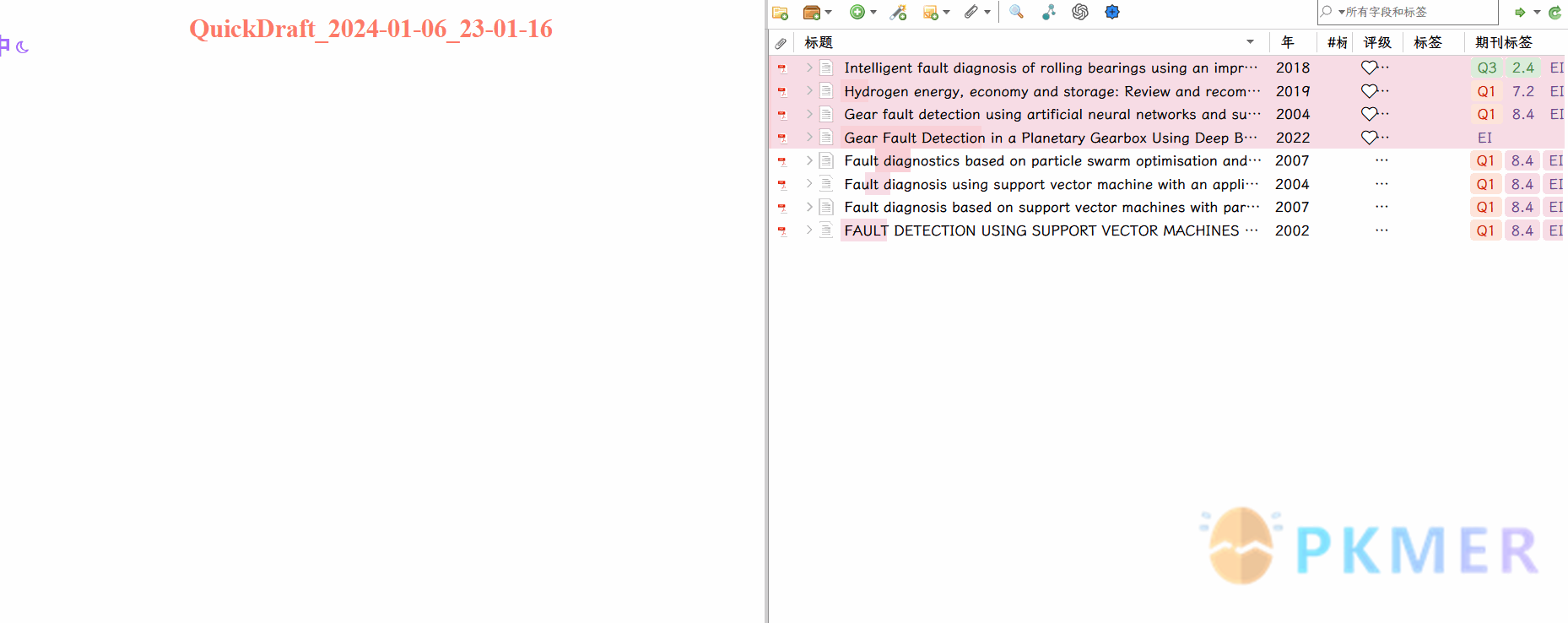Click document icon of Gear fault 2004 row

pyautogui.click(x=827, y=114)
